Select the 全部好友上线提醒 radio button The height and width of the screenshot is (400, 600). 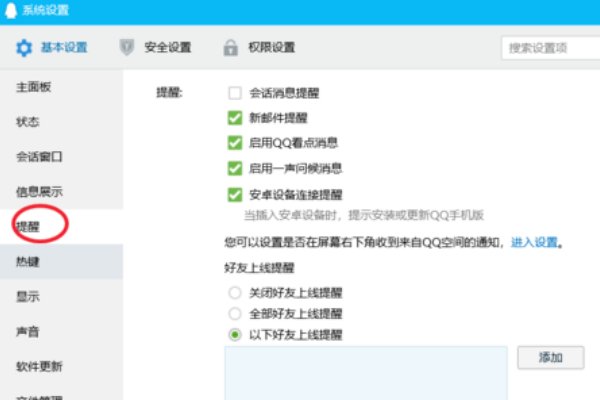235,314
